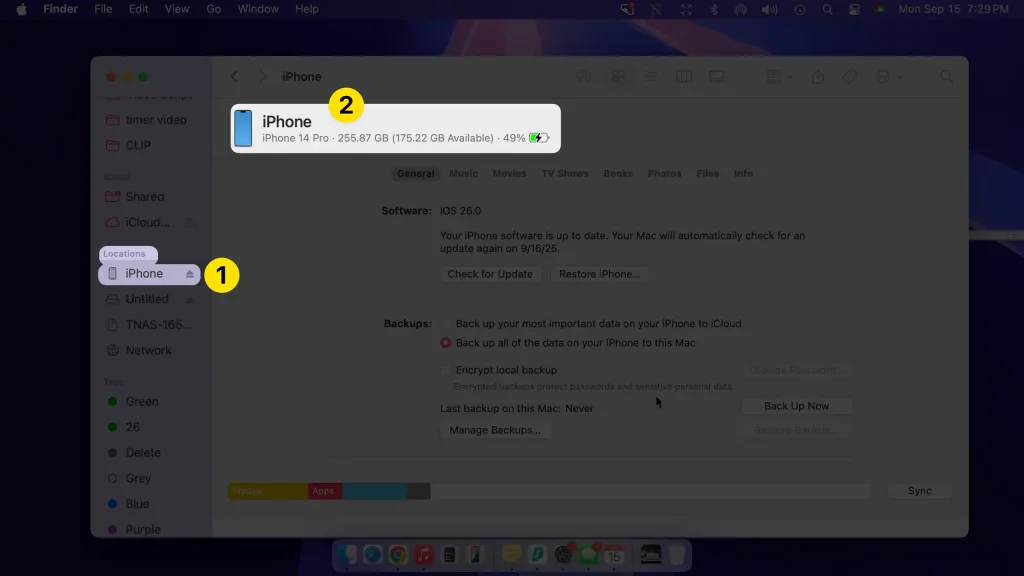Collapse the Locations section in the sidebar
The height and width of the screenshot is (576, 1024).
click(x=127, y=253)
